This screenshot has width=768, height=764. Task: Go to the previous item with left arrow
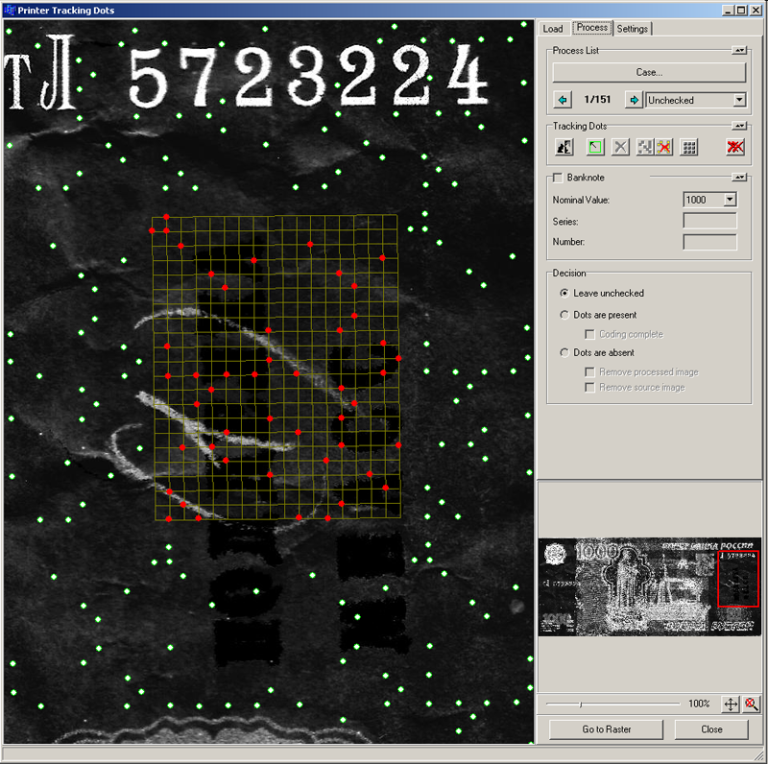pyautogui.click(x=562, y=100)
